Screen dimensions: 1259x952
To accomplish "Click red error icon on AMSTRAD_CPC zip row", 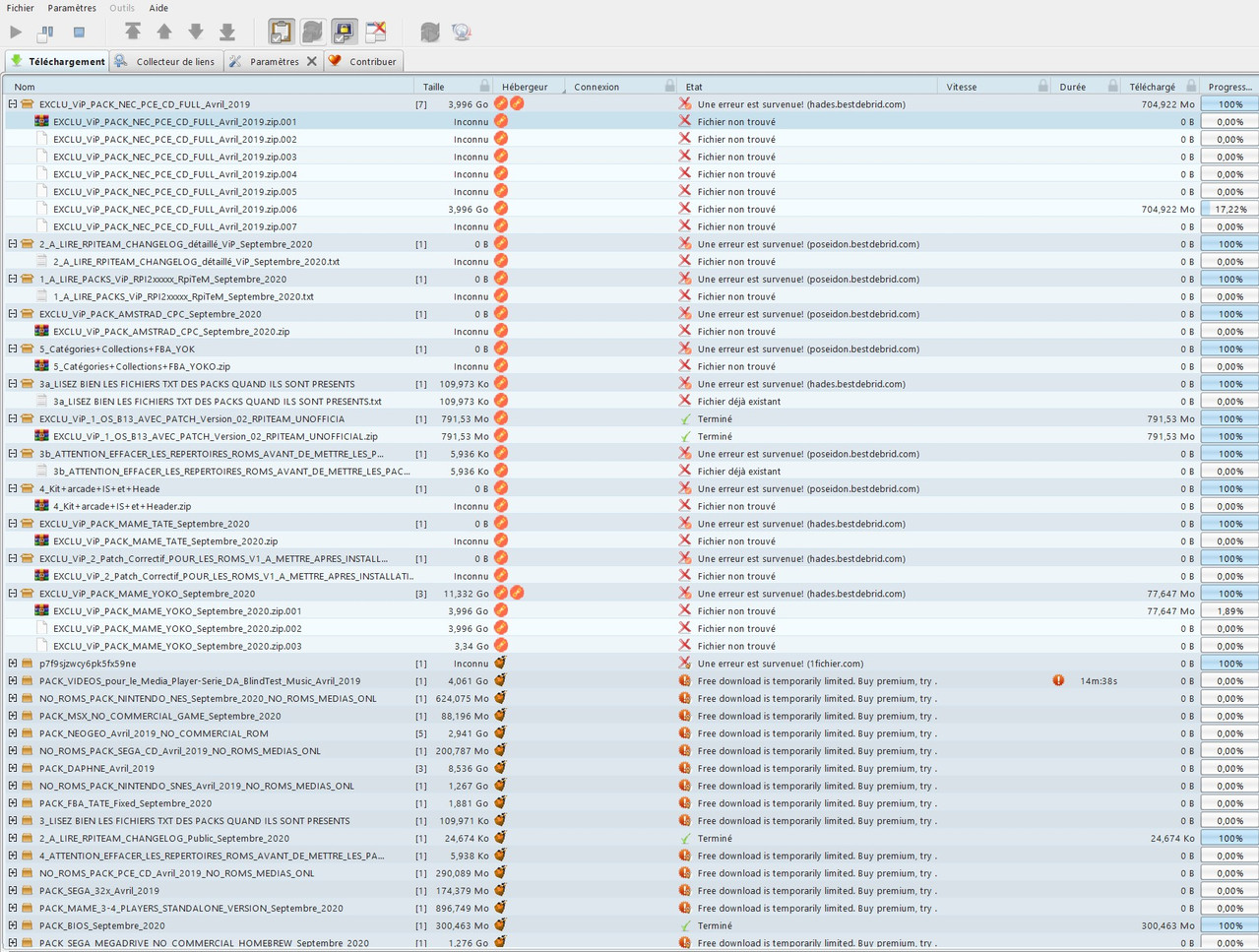I will 685,331.
